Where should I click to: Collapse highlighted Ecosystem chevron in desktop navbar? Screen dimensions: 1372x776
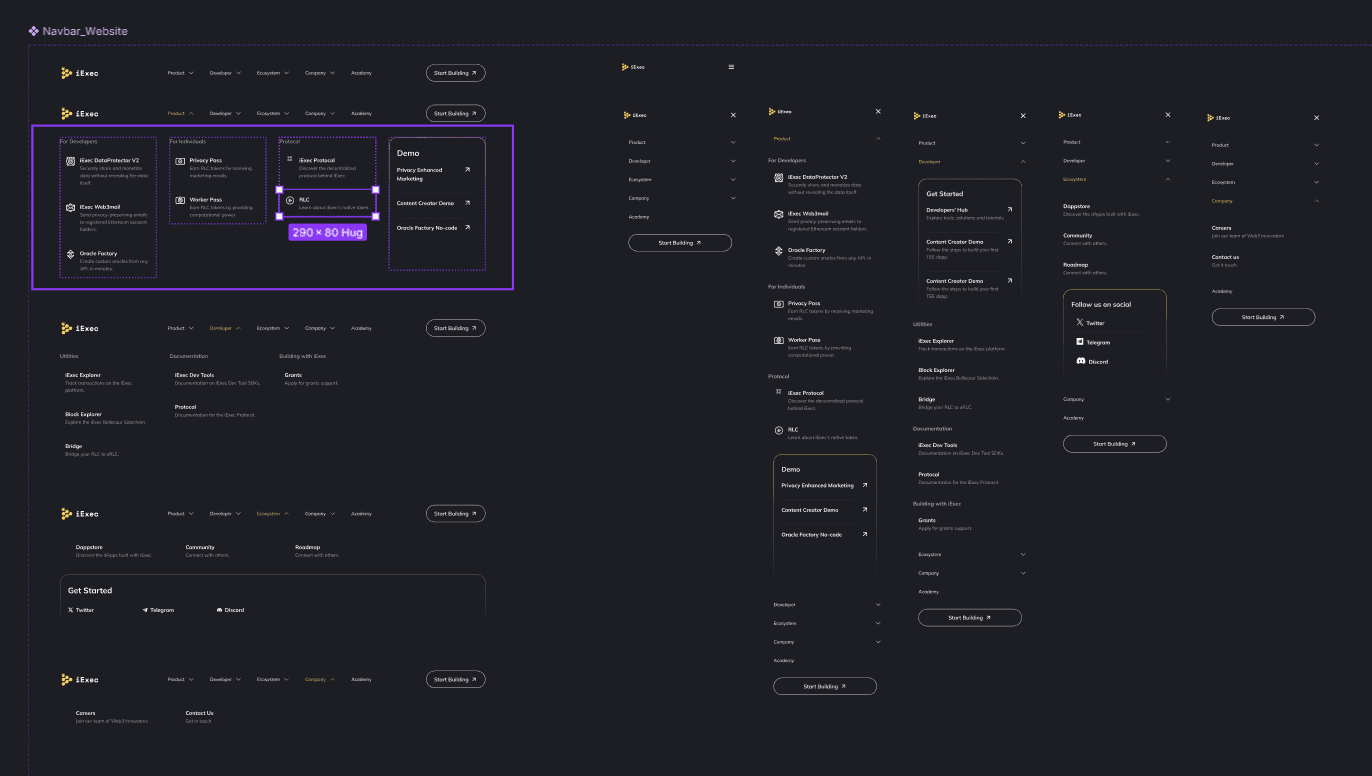(286, 514)
